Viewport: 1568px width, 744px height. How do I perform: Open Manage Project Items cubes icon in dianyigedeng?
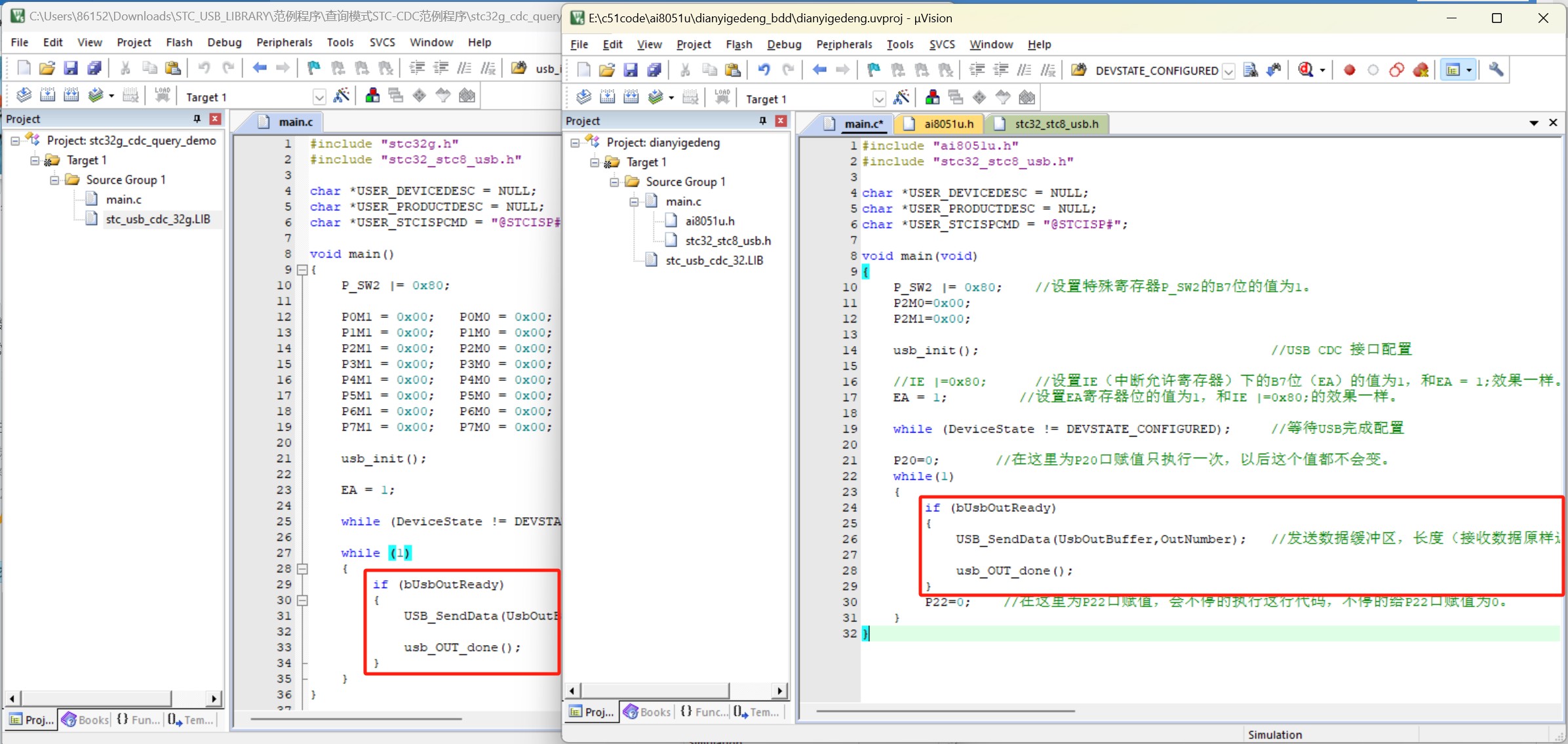932,98
